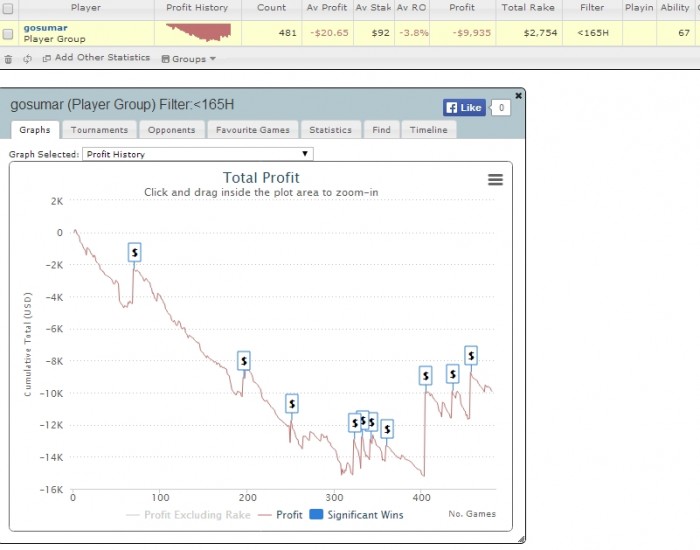The width and height of the screenshot is (700, 550).
Task: Click the refresh arrows icon
Action: [x=28, y=59]
